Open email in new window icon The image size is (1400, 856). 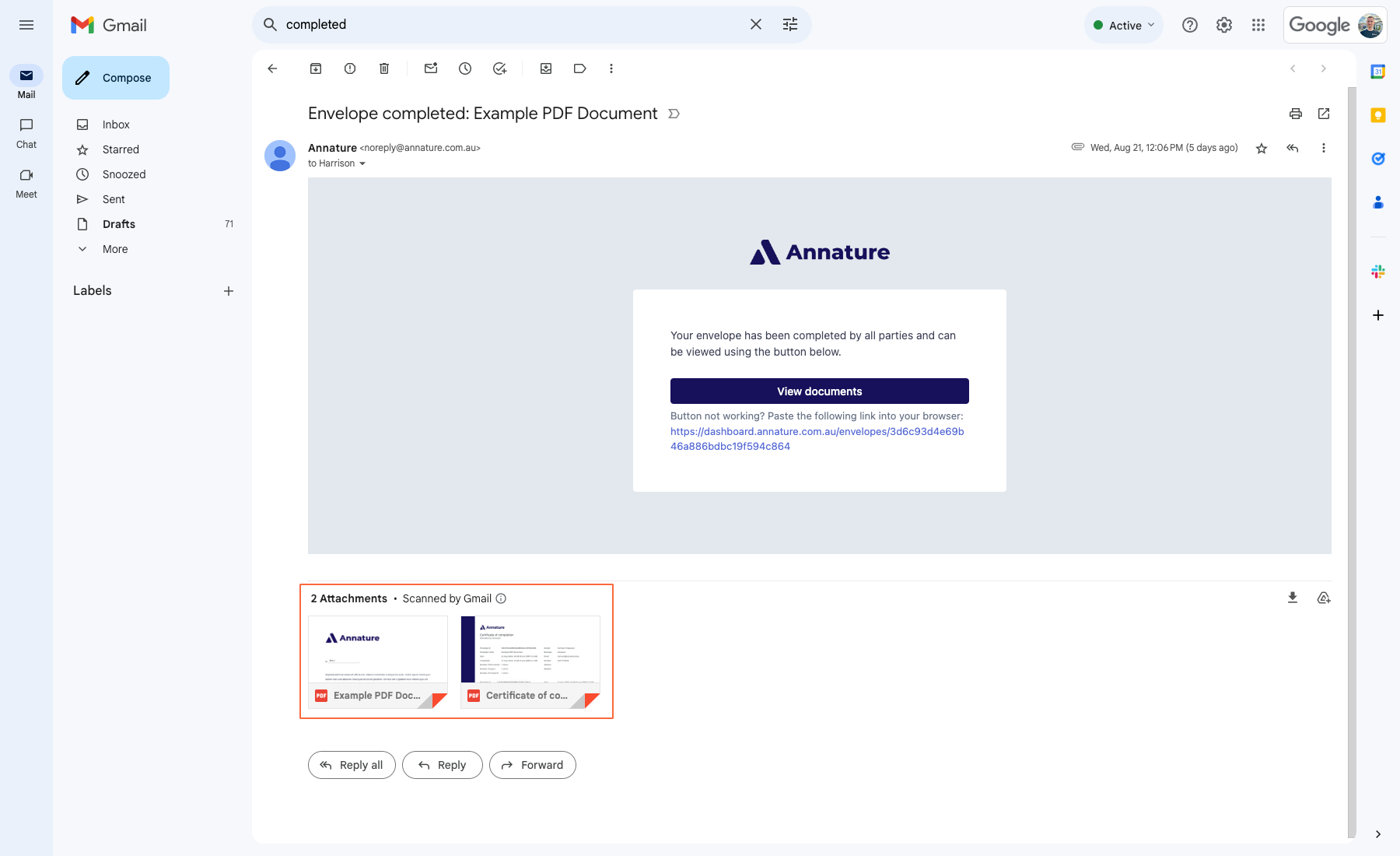1324,114
